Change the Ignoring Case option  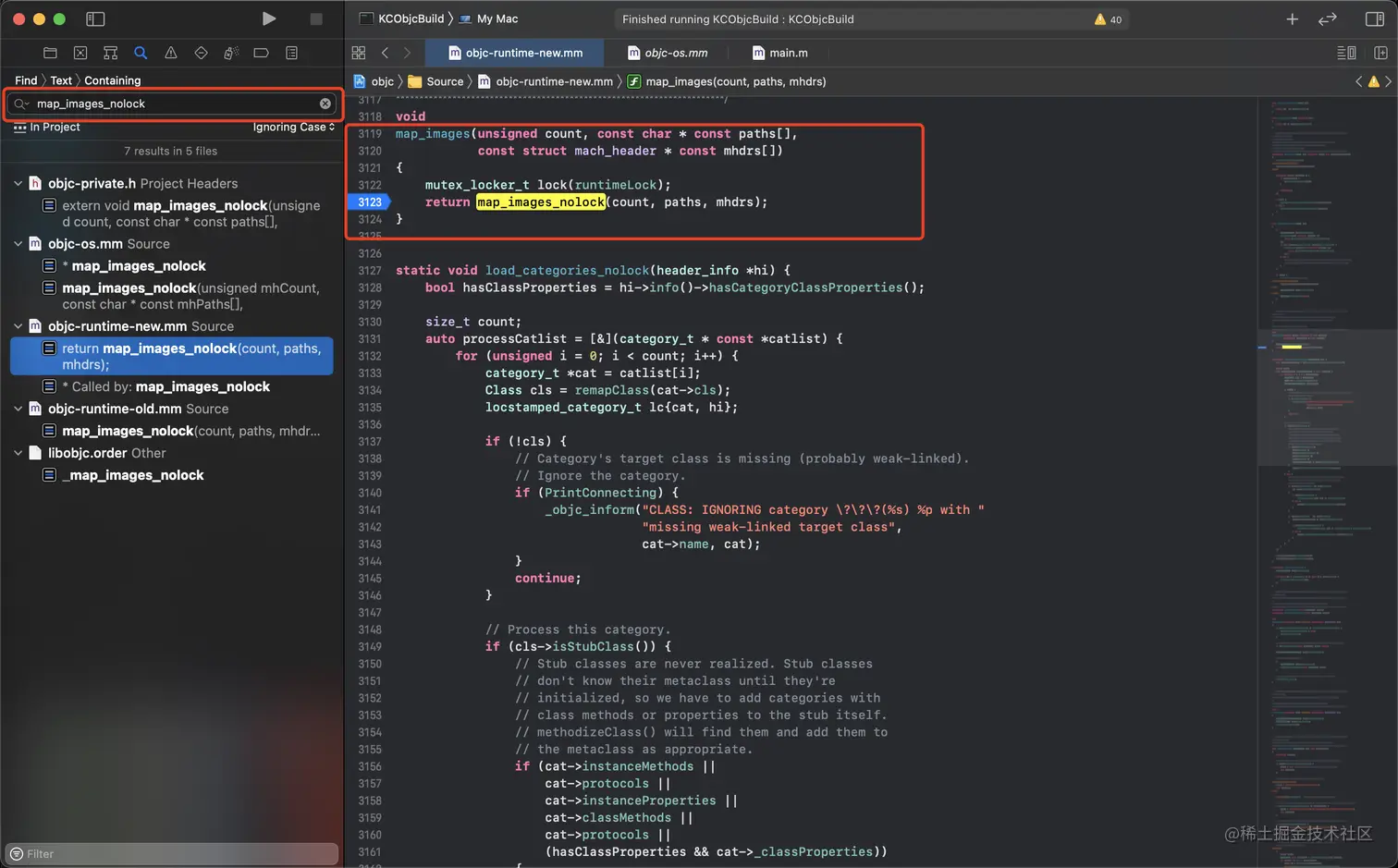click(294, 127)
